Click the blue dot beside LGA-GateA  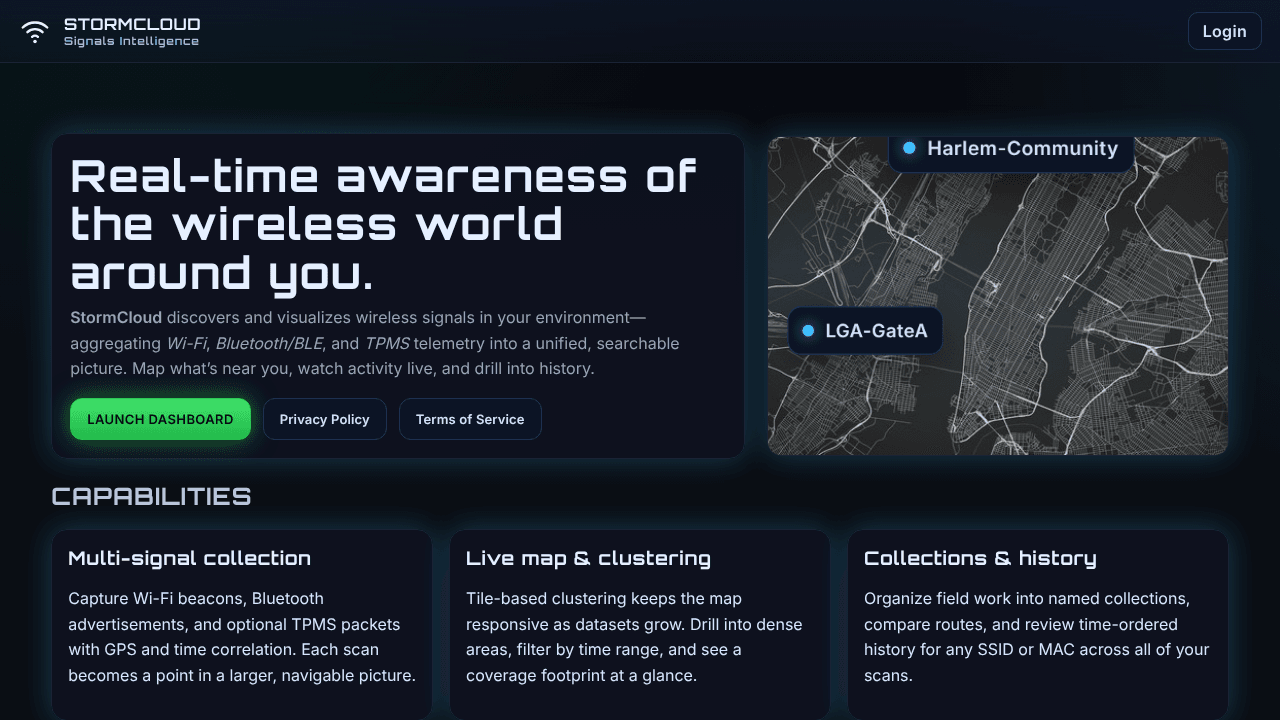click(x=808, y=330)
